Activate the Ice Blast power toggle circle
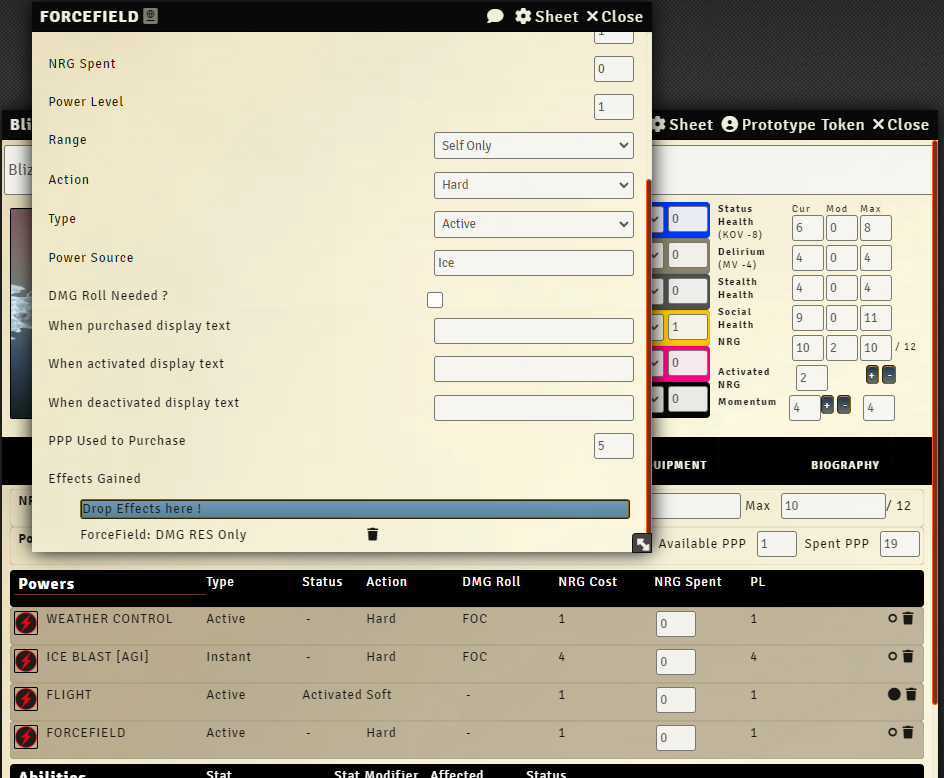 click(893, 657)
